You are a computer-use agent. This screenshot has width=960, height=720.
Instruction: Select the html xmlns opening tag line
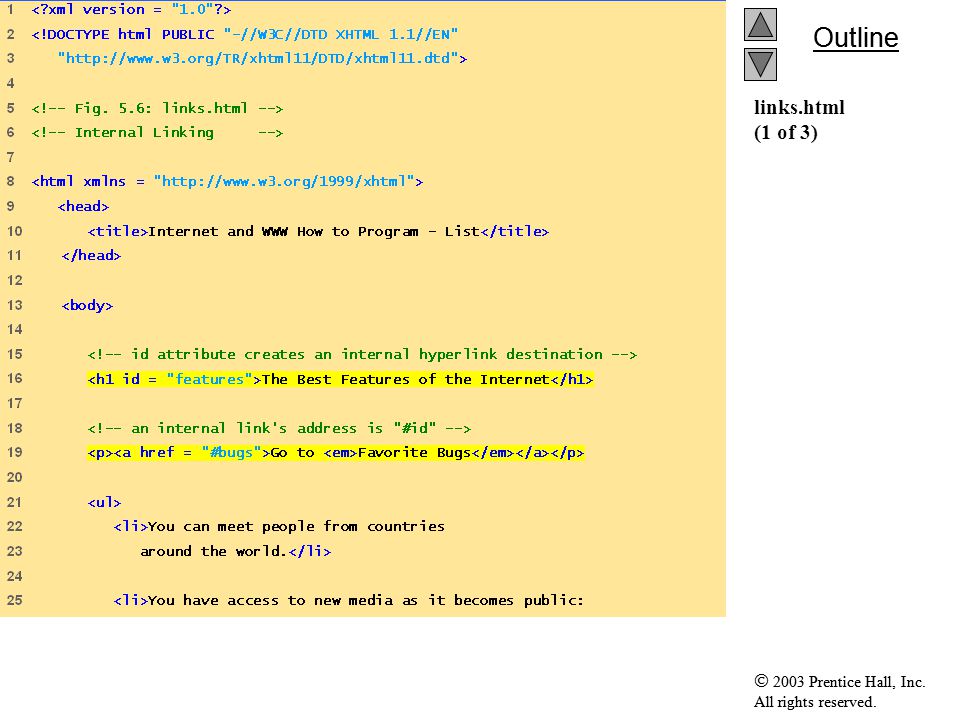coord(227,182)
